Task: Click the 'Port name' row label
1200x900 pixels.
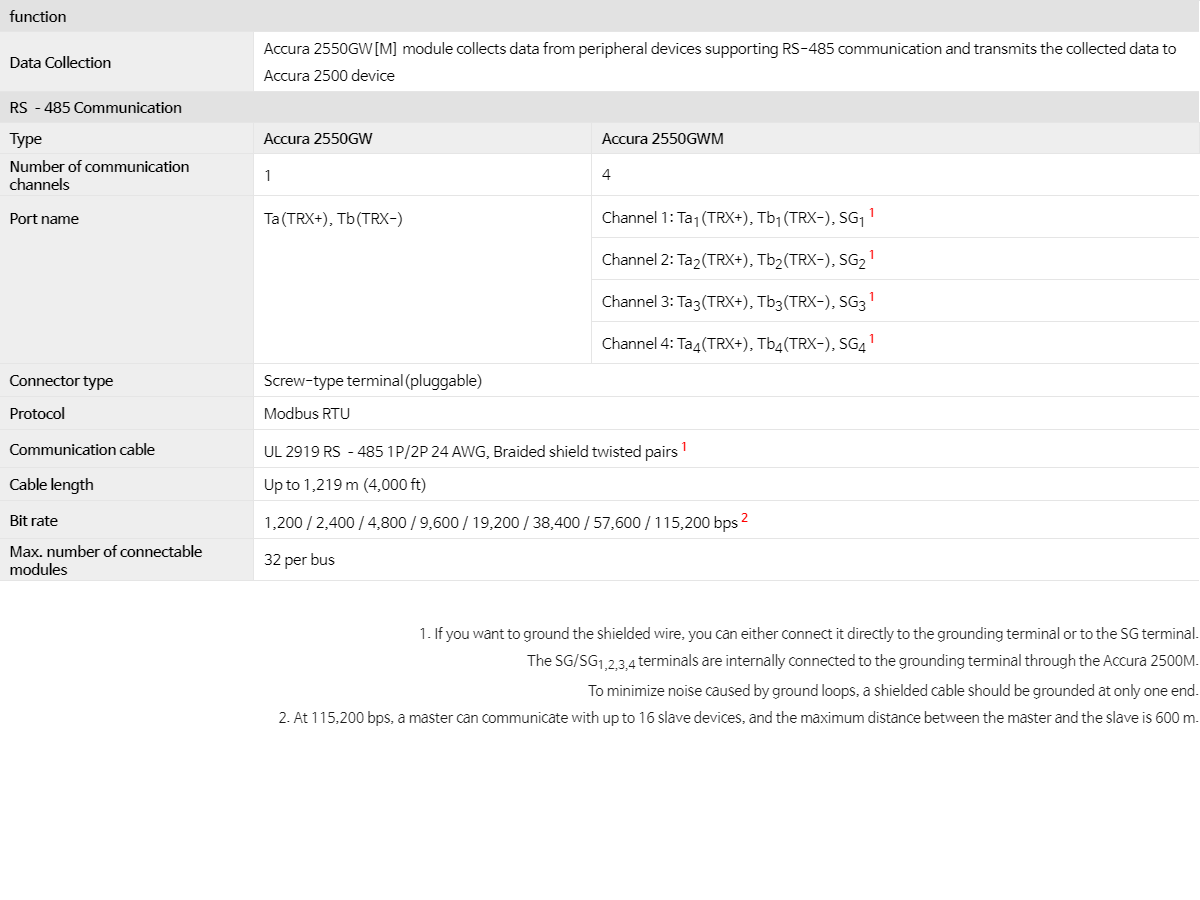Action: click(44, 218)
